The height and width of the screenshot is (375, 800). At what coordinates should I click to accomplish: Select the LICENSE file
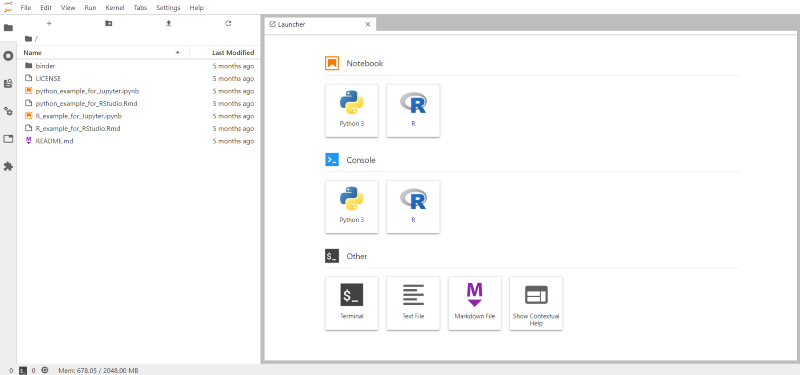pos(139,79)
